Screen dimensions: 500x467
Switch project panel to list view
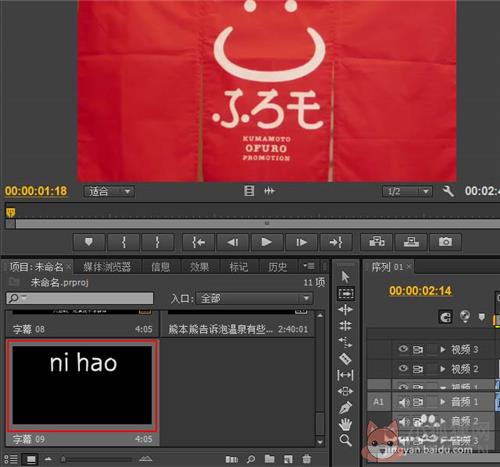[11, 459]
